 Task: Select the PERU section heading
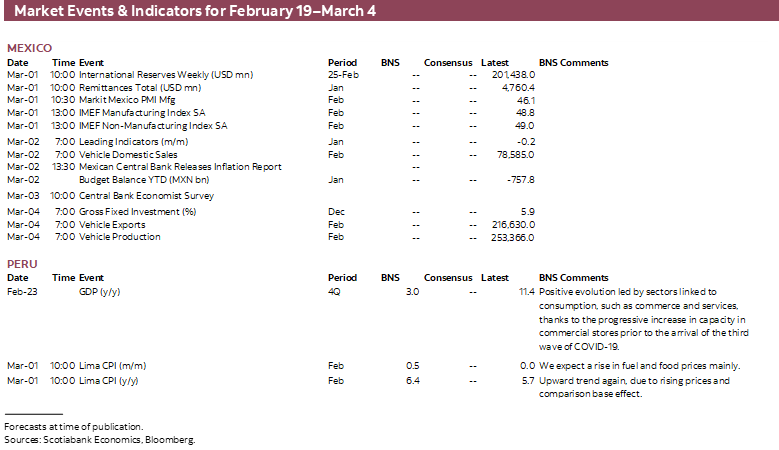coord(22,263)
